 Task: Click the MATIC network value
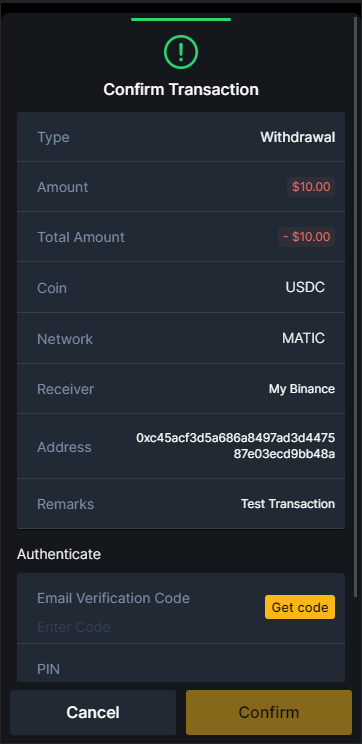[x=304, y=338]
